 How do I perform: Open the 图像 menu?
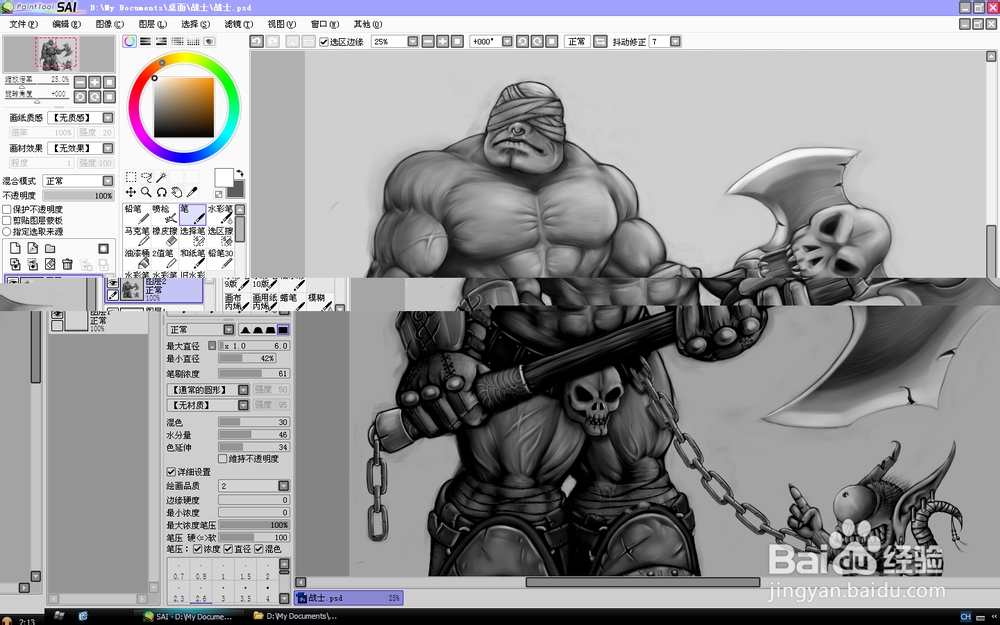click(x=110, y=24)
